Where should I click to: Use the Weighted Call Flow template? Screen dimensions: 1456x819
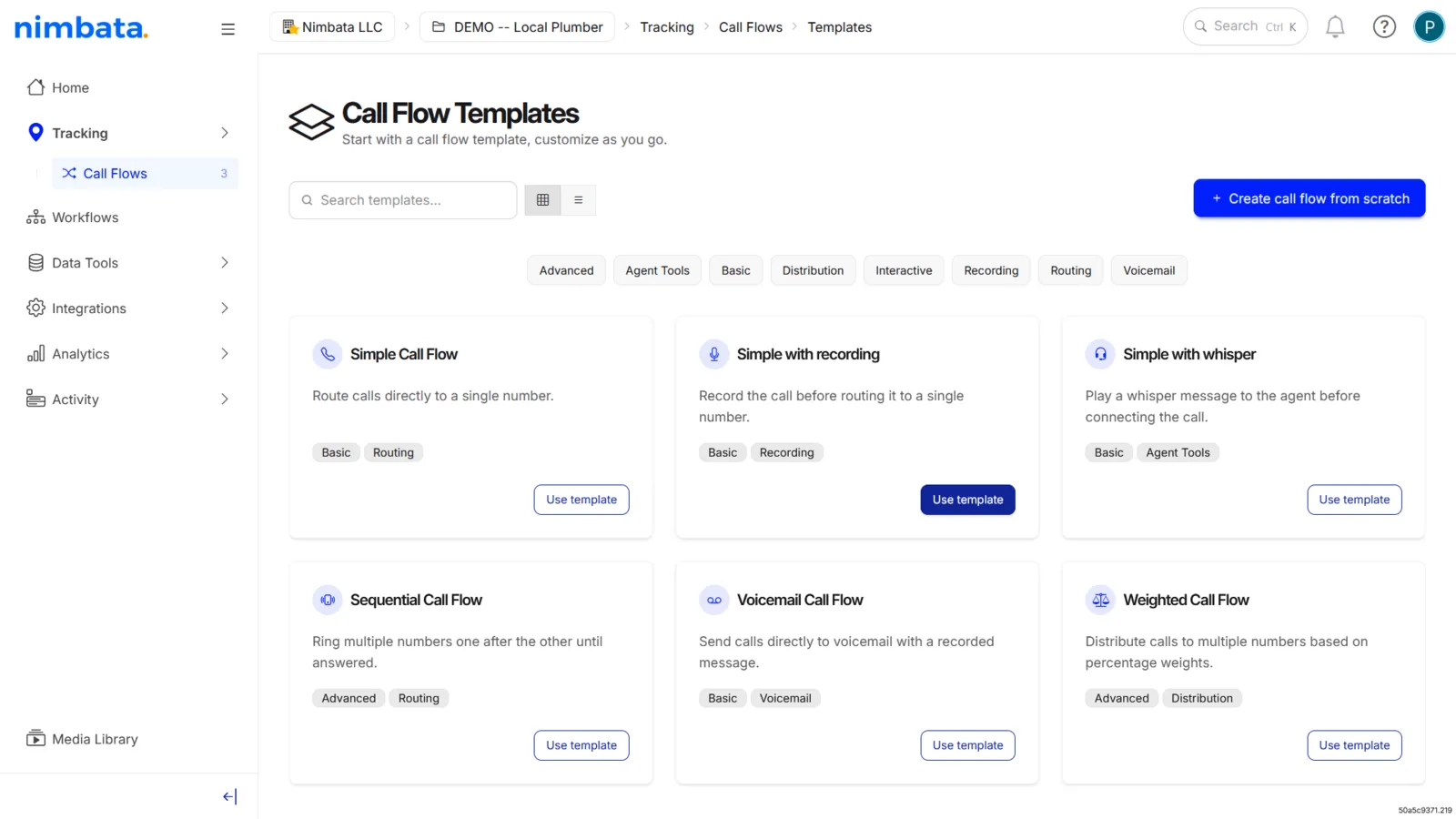(1354, 745)
